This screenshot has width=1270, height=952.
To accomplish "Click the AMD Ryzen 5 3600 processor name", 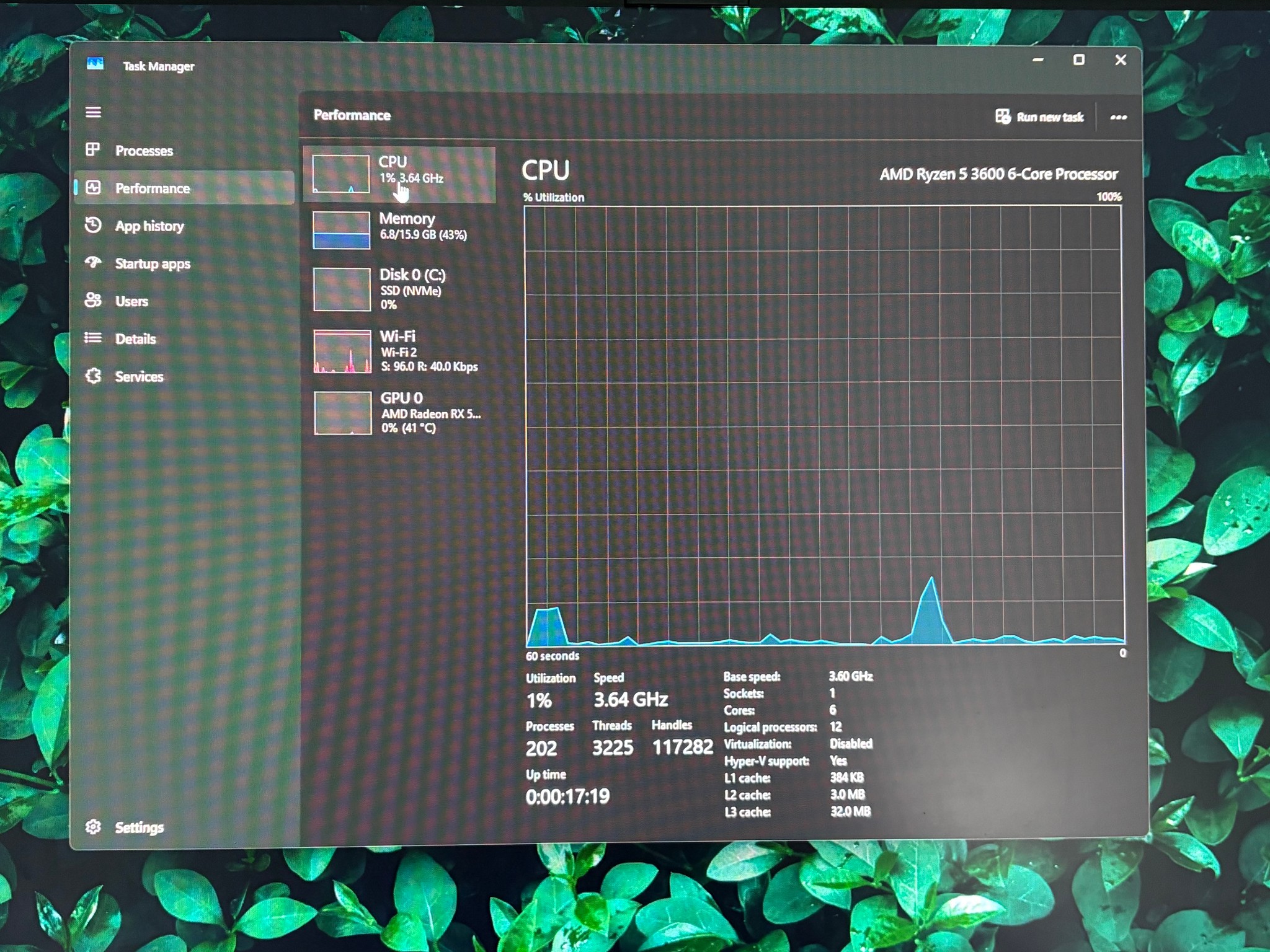I will (x=998, y=174).
